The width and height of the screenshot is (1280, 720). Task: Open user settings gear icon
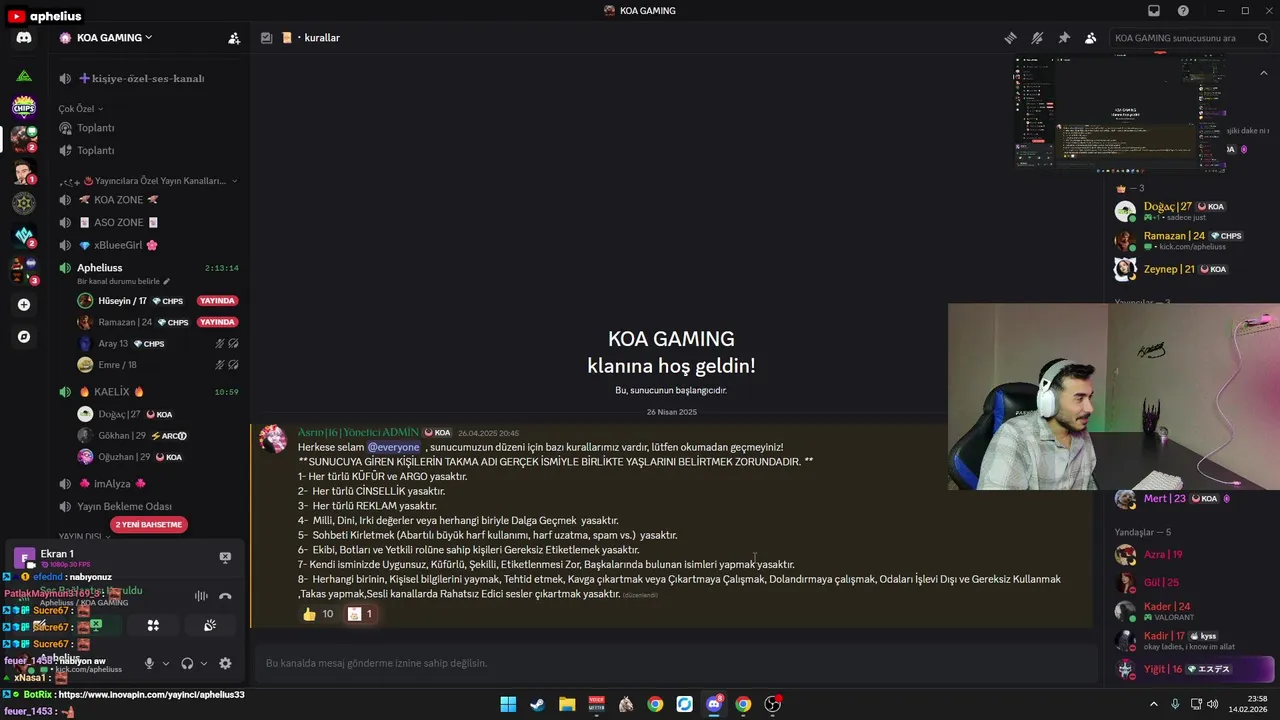[225, 663]
